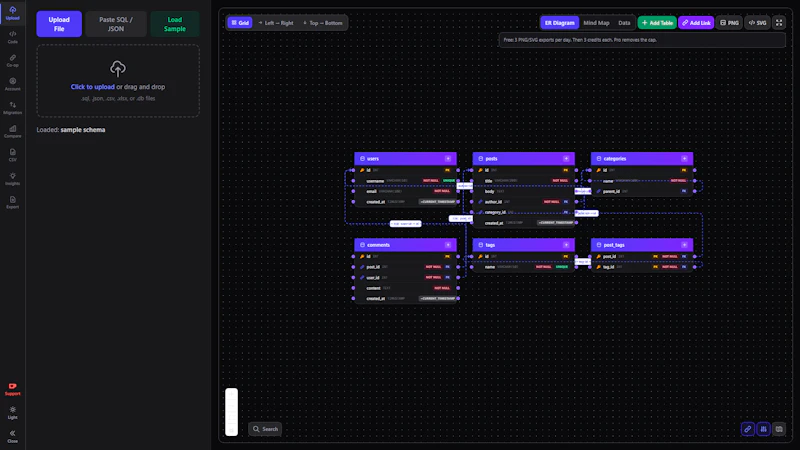Click the link icon on posts author_id row
Viewport: 800px width, 450px height.
480,202
